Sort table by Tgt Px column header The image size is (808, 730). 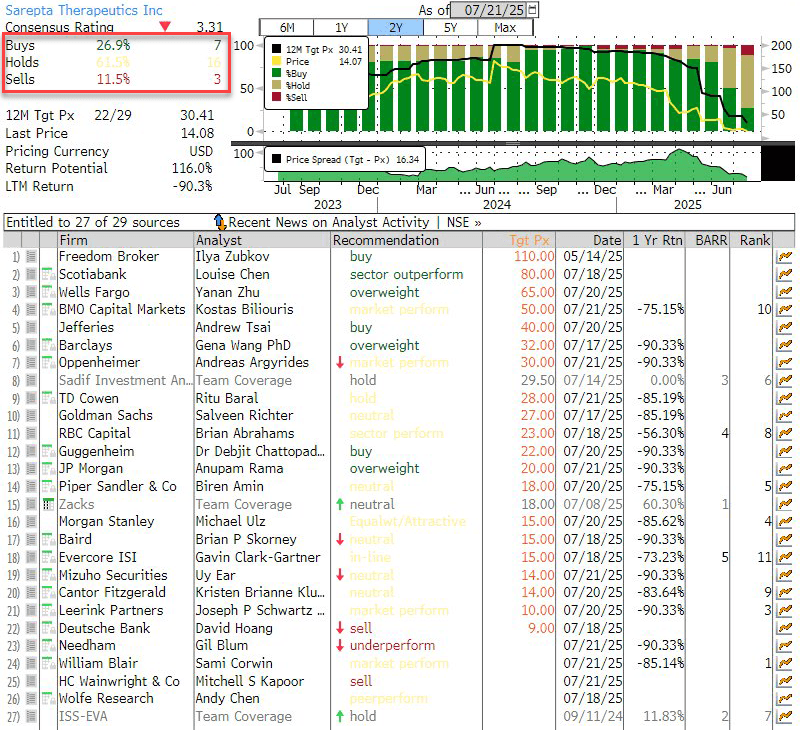[530, 240]
